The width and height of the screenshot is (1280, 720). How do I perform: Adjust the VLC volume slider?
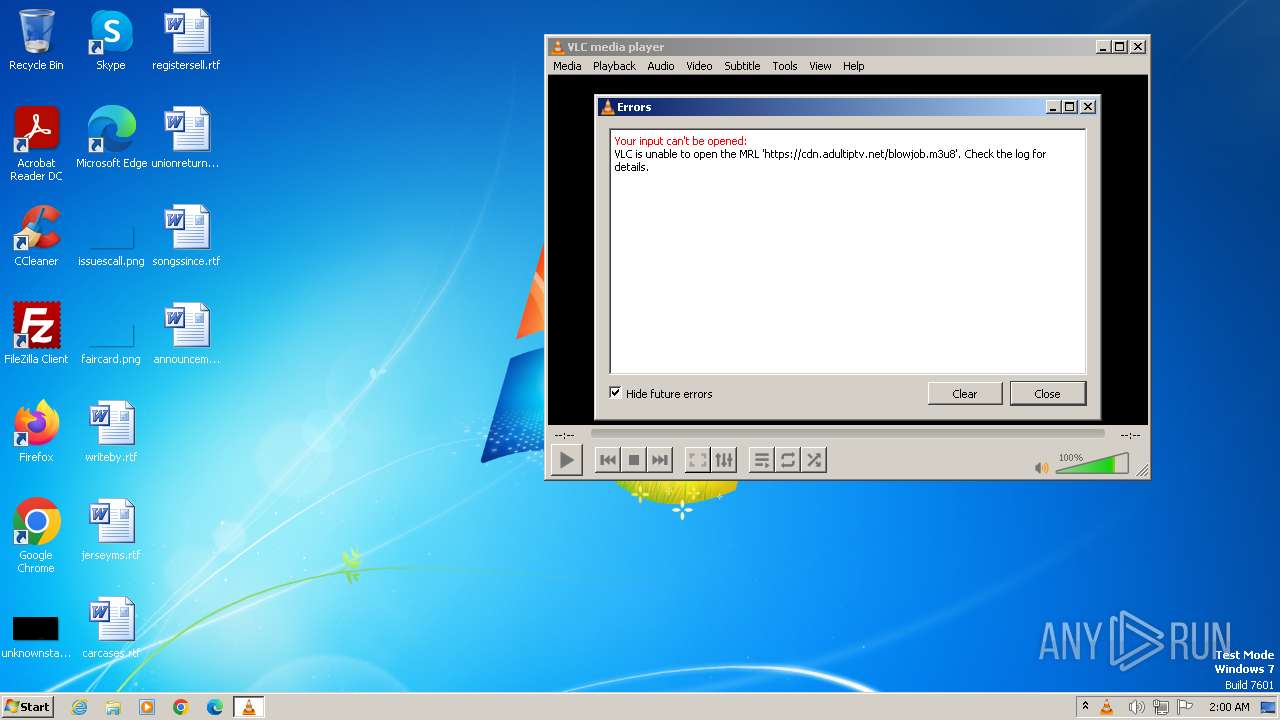click(x=1092, y=464)
